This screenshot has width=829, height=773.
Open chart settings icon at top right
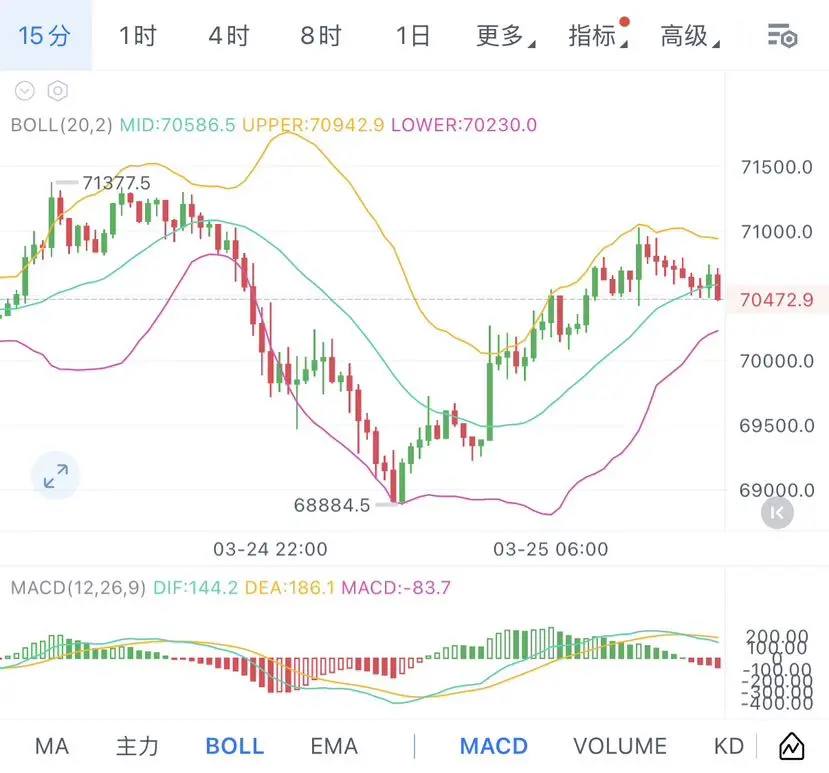(x=782, y=37)
